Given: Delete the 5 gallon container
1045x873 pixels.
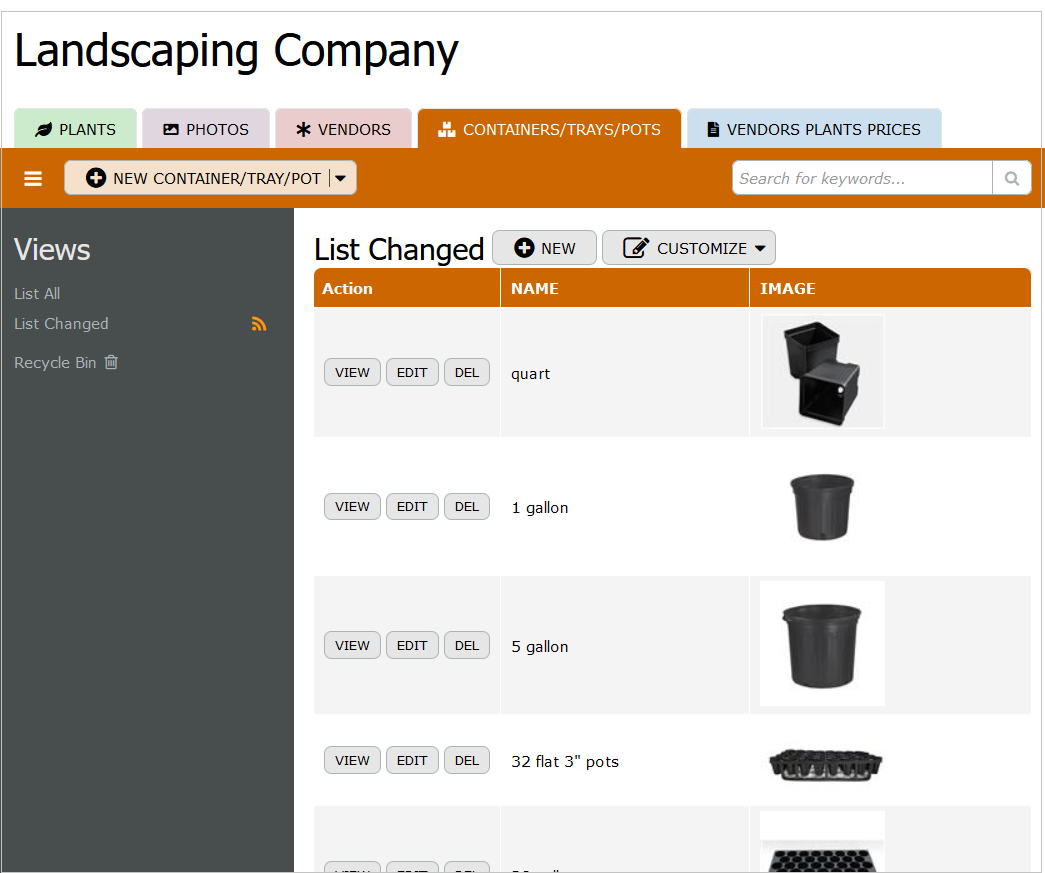Looking at the screenshot, I should pyautogui.click(x=467, y=646).
